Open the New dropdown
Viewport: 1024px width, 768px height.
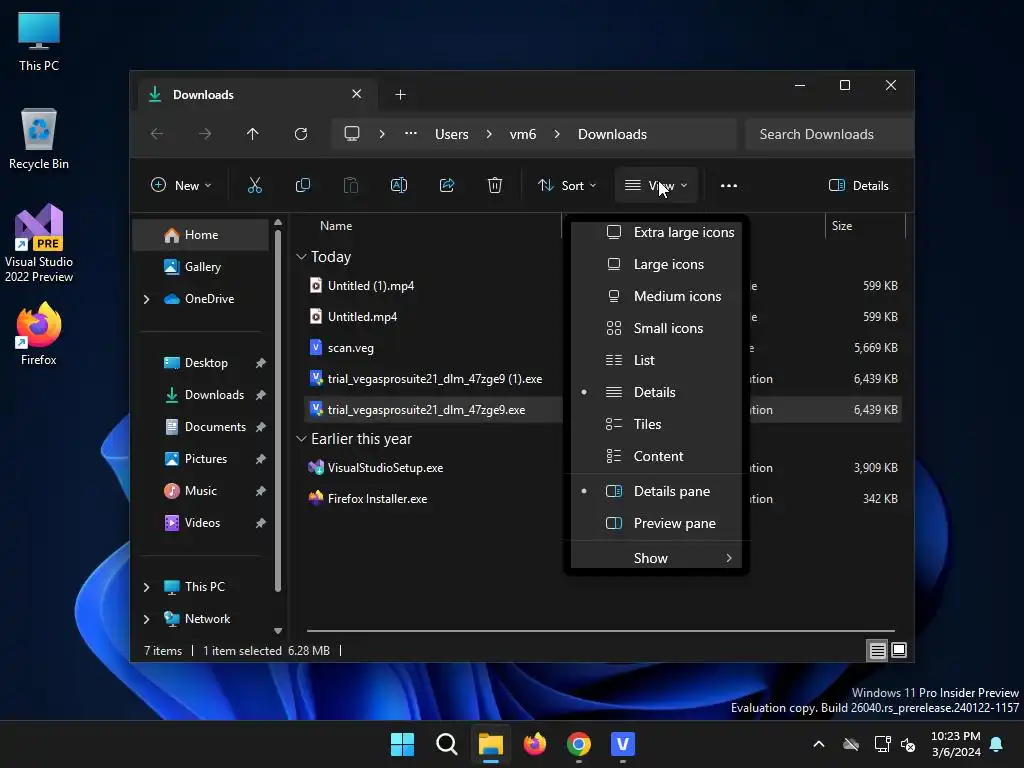click(x=181, y=185)
